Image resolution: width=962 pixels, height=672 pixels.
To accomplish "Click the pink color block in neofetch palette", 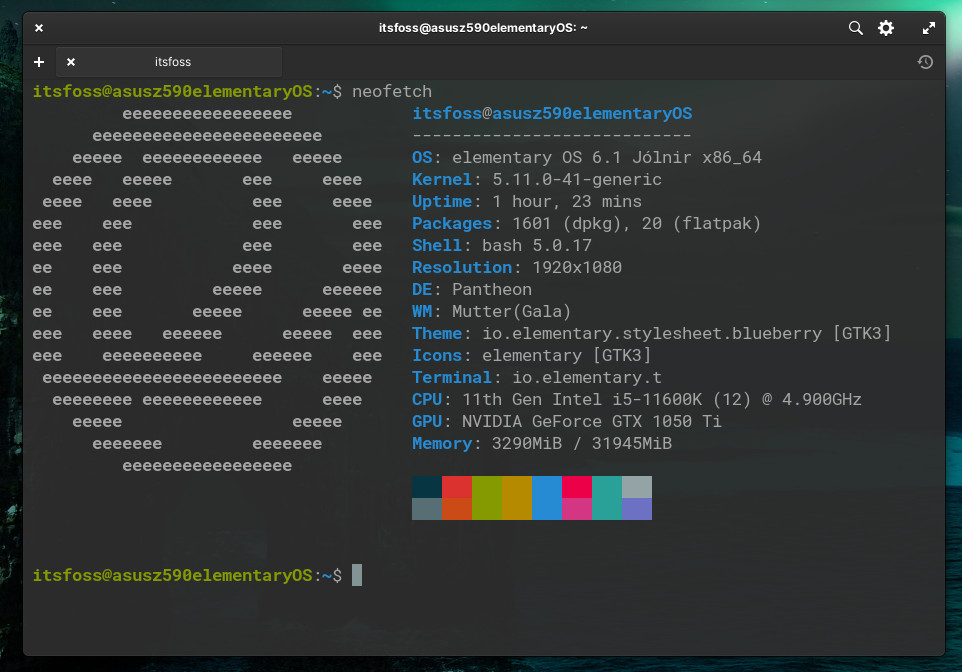I will click(577, 509).
